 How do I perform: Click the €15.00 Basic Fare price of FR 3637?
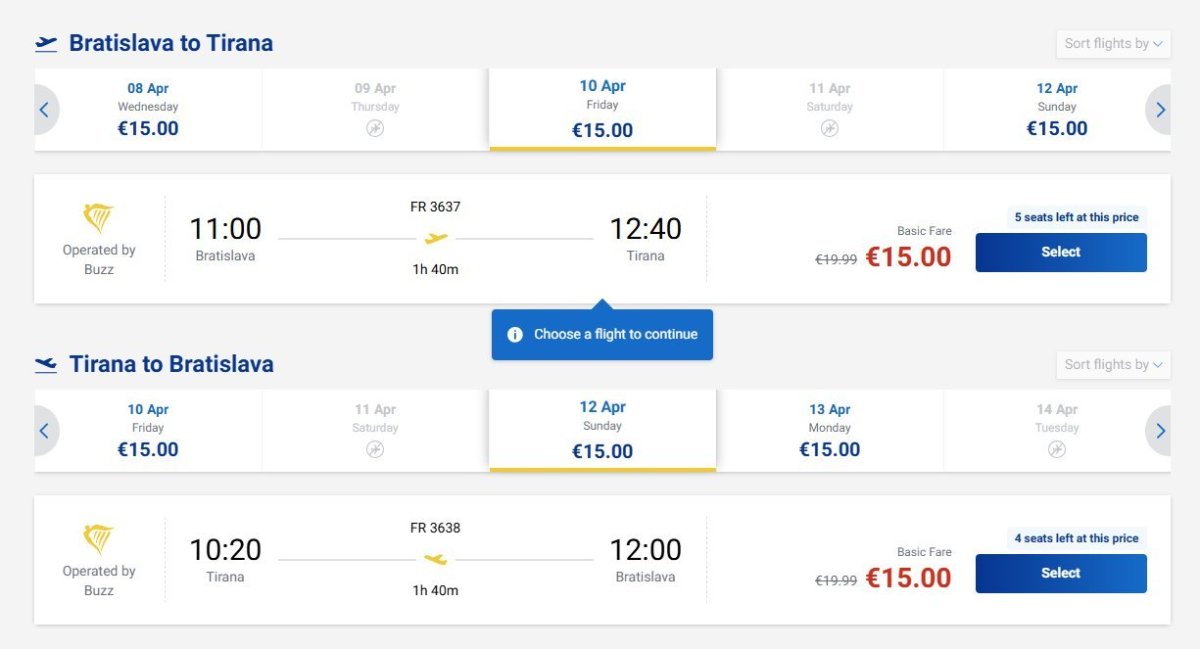pyautogui.click(x=908, y=257)
